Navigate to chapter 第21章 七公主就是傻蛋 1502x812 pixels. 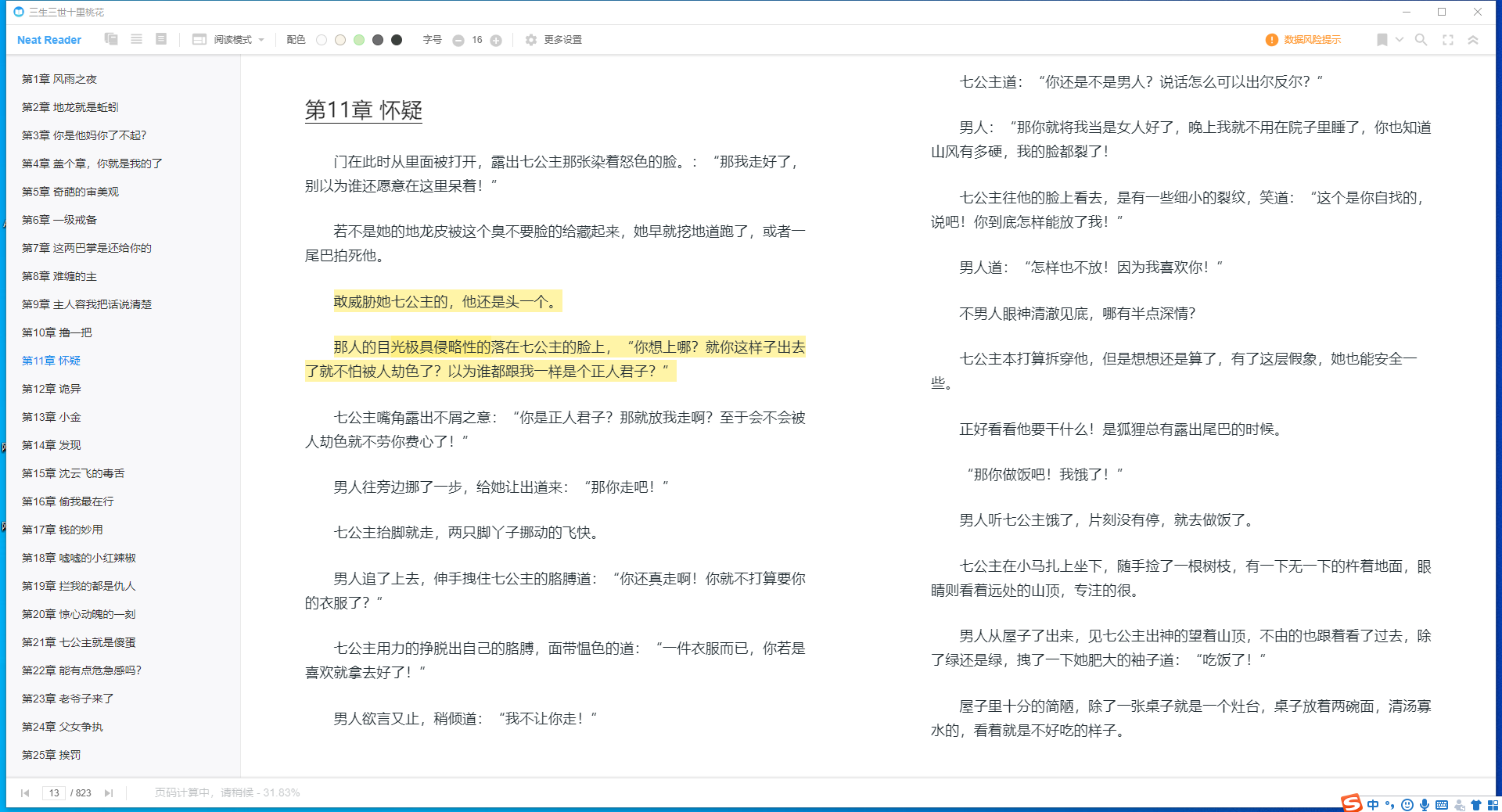(x=79, y=642)
